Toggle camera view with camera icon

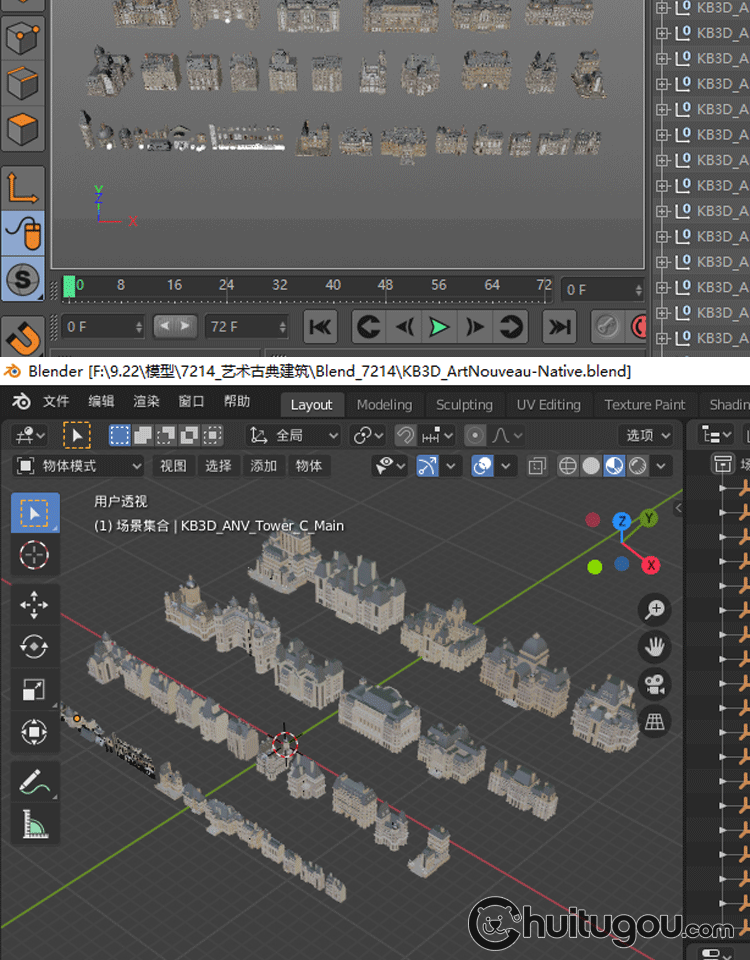tap(655, 685)
